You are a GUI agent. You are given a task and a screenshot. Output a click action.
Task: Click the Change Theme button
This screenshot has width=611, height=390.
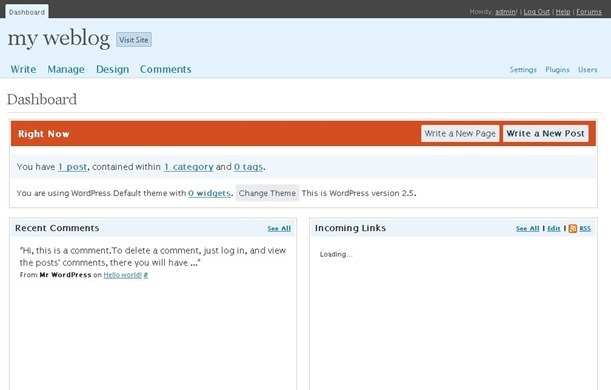pyautogui.click(x=267, y=193)
